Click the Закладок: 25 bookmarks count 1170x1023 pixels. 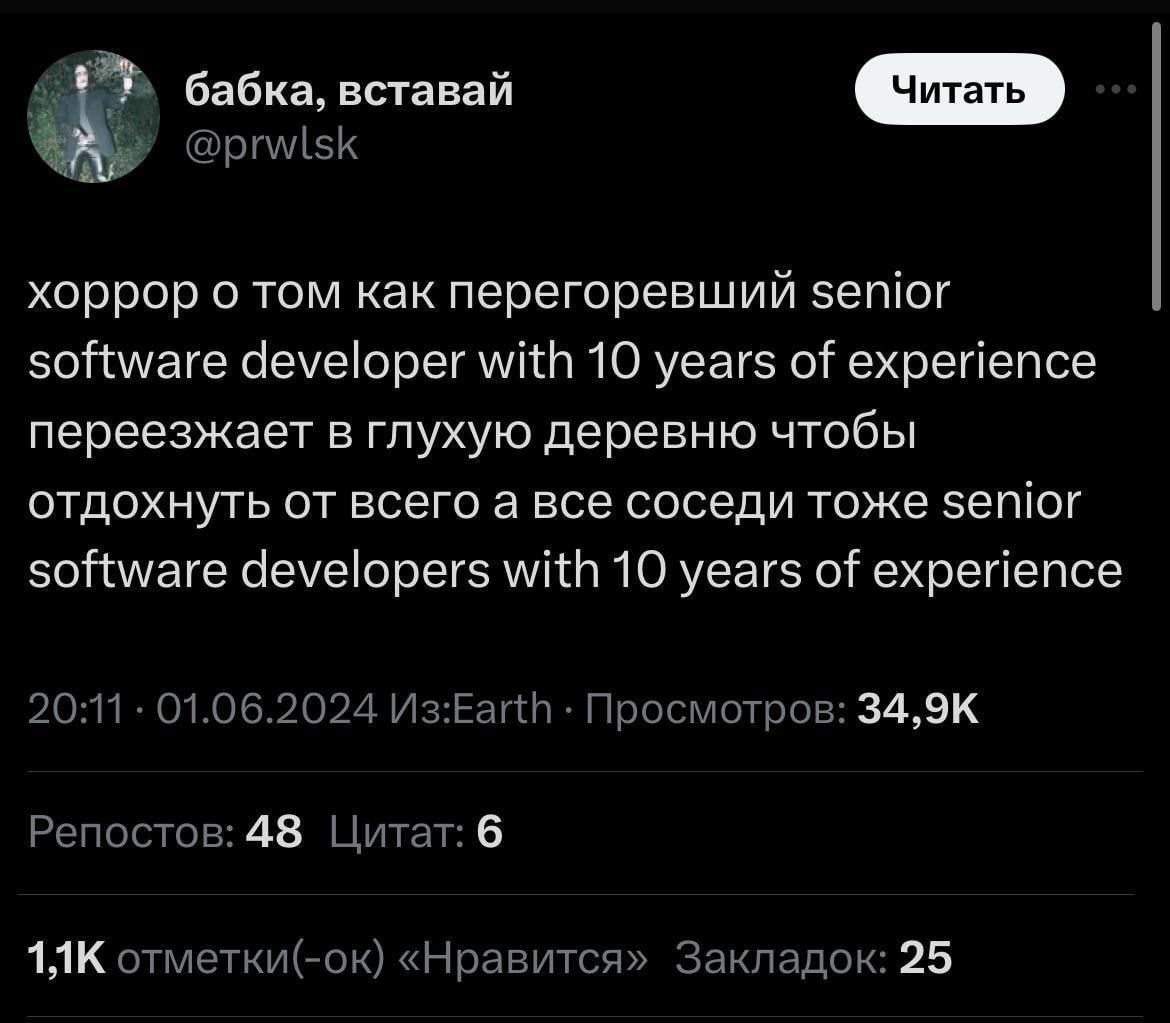[813, 958]
